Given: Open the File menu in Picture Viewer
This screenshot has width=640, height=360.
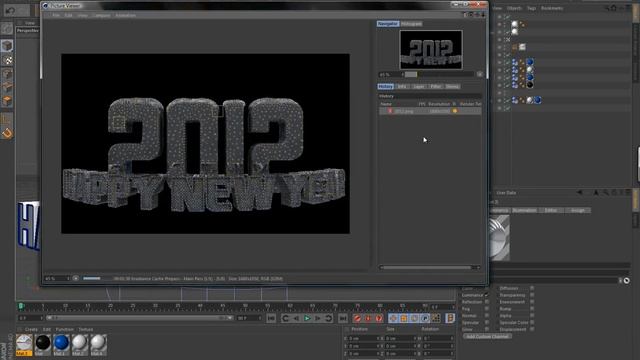Looking at the screenshot, I should tap(56, 16).
